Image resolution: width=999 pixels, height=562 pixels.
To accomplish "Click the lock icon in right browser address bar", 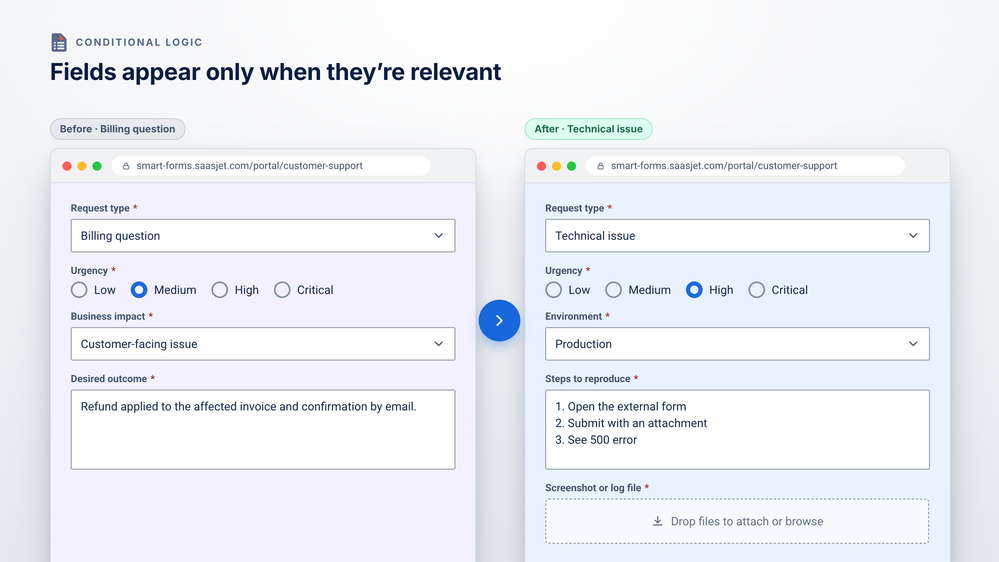I will pos(600,166).
